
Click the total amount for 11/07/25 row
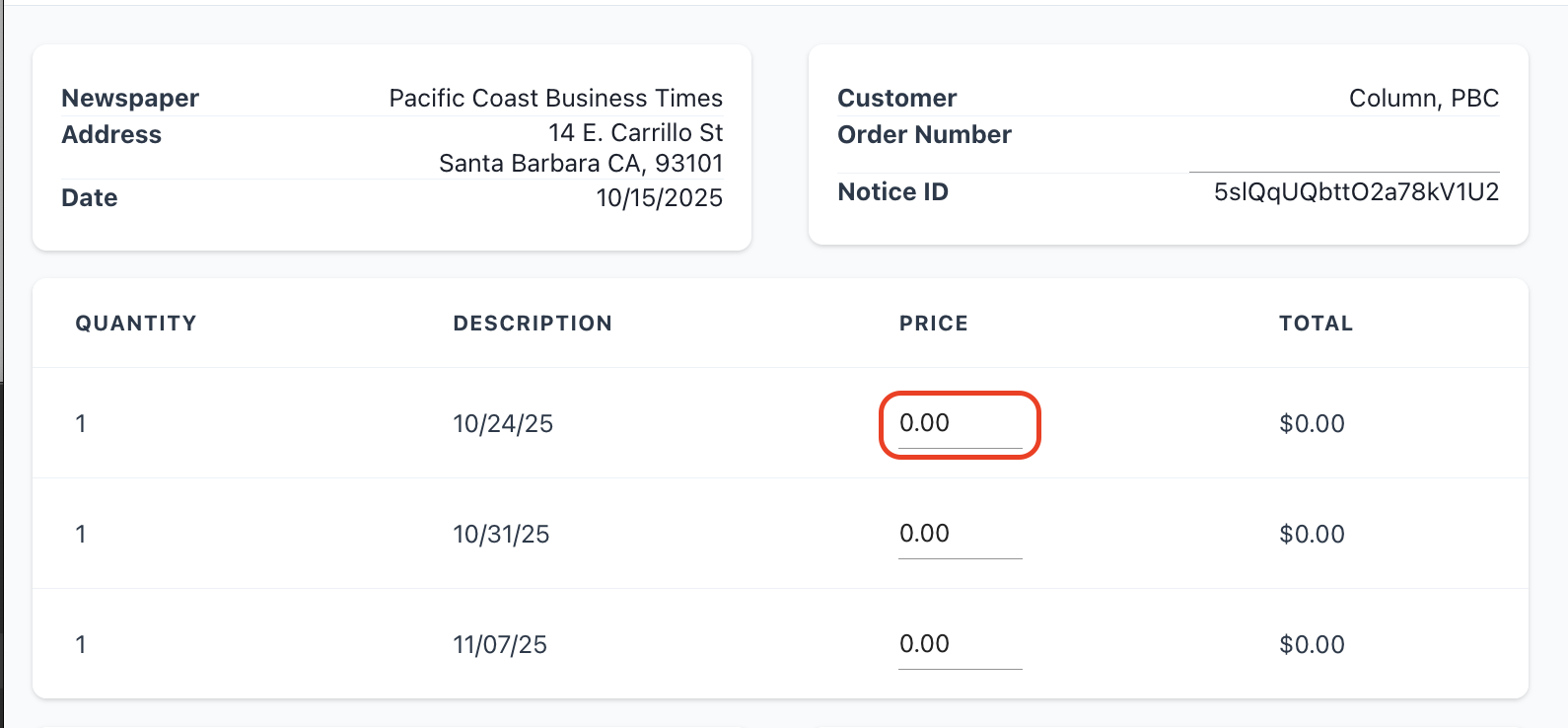point(1312,645)
